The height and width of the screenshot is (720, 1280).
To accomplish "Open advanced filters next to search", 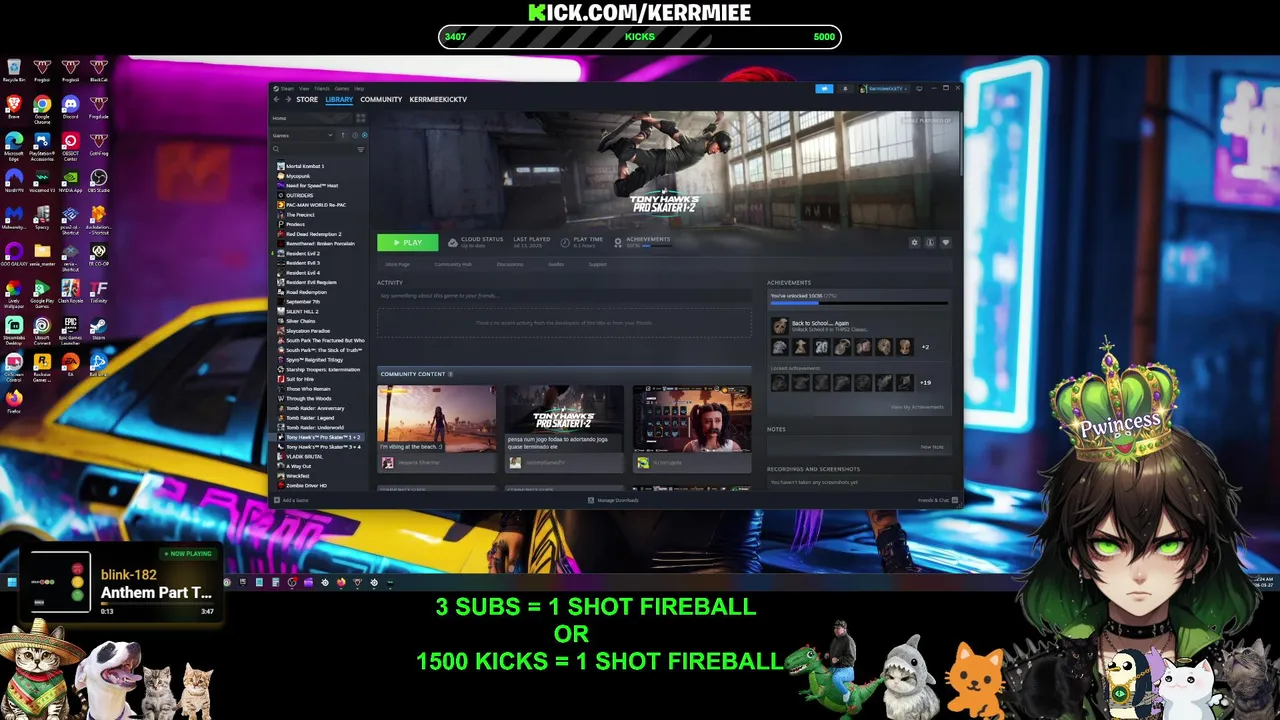I will 361,149.
